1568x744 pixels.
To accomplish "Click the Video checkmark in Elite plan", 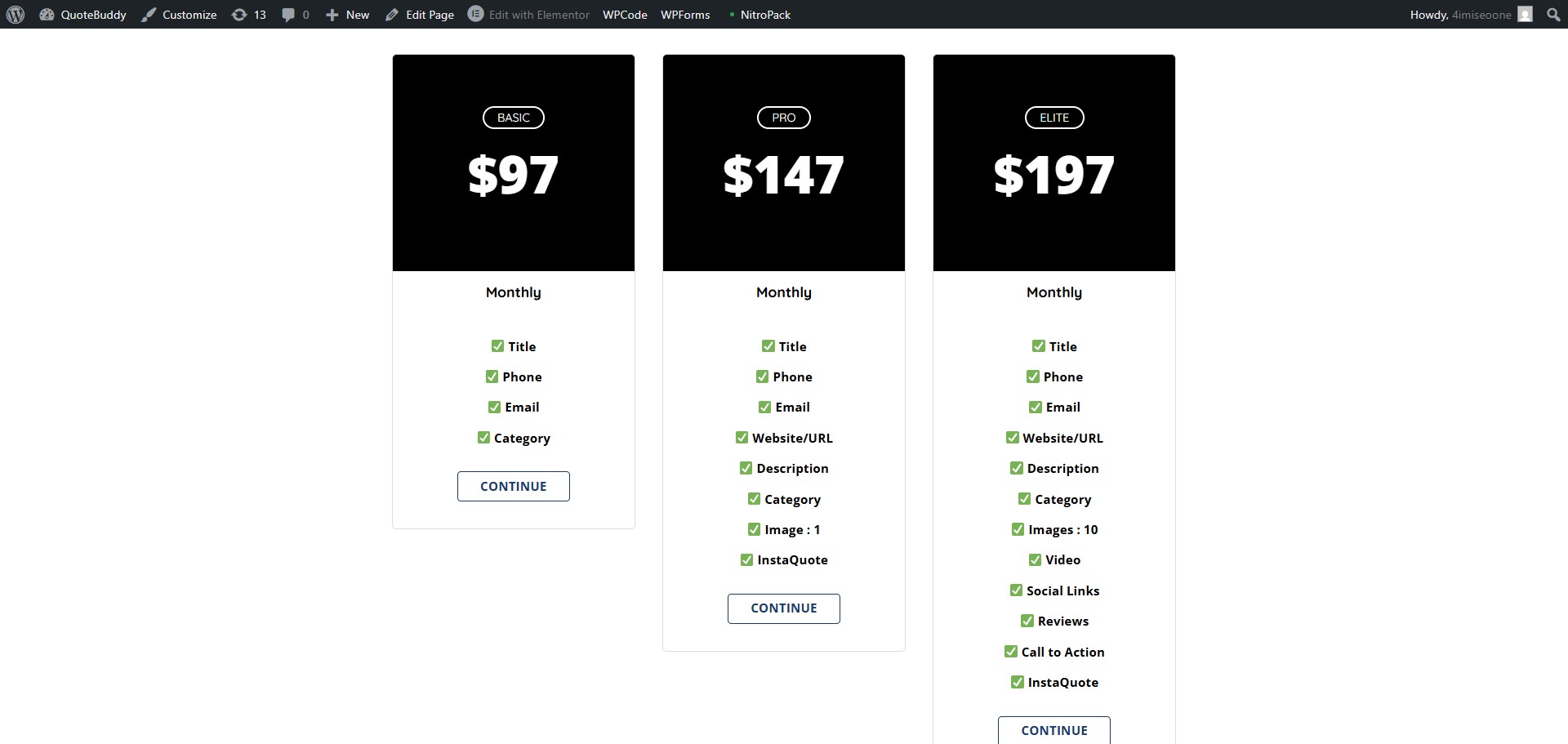I will 1035,560.
